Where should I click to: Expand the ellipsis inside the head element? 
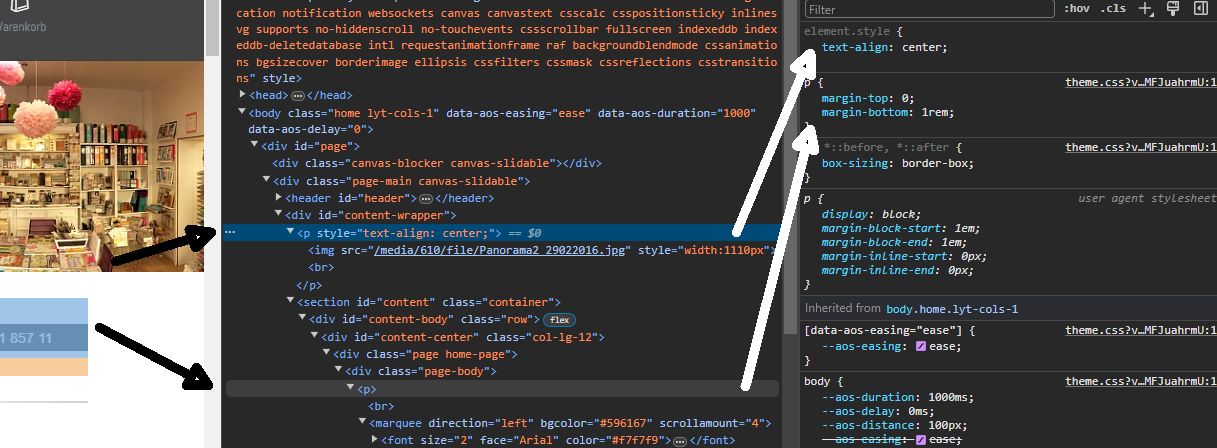298,95
